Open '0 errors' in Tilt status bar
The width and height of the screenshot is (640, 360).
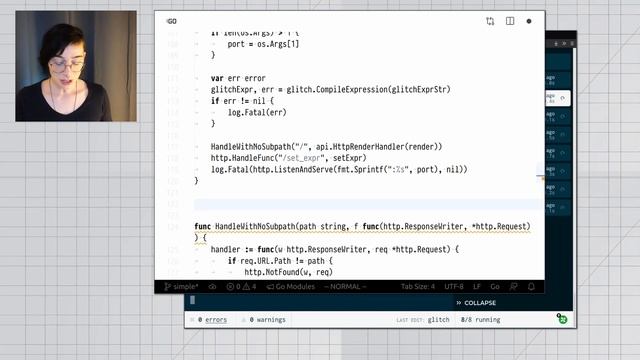tap(212, 320)
